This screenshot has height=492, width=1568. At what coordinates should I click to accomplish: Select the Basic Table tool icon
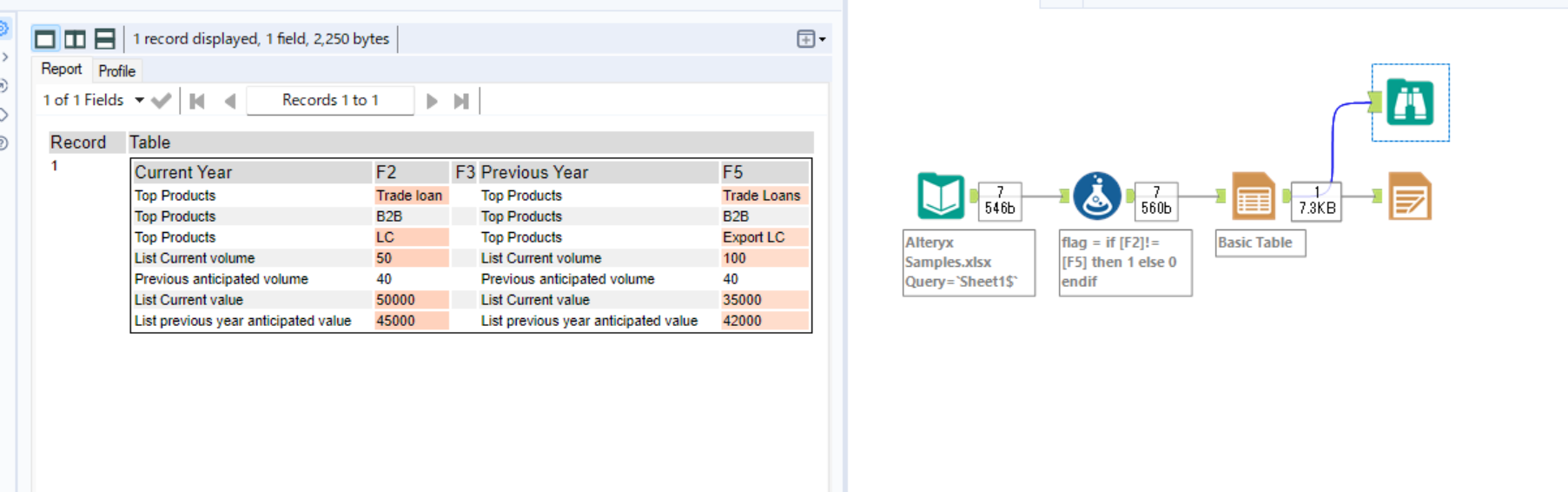point(1253,196)
